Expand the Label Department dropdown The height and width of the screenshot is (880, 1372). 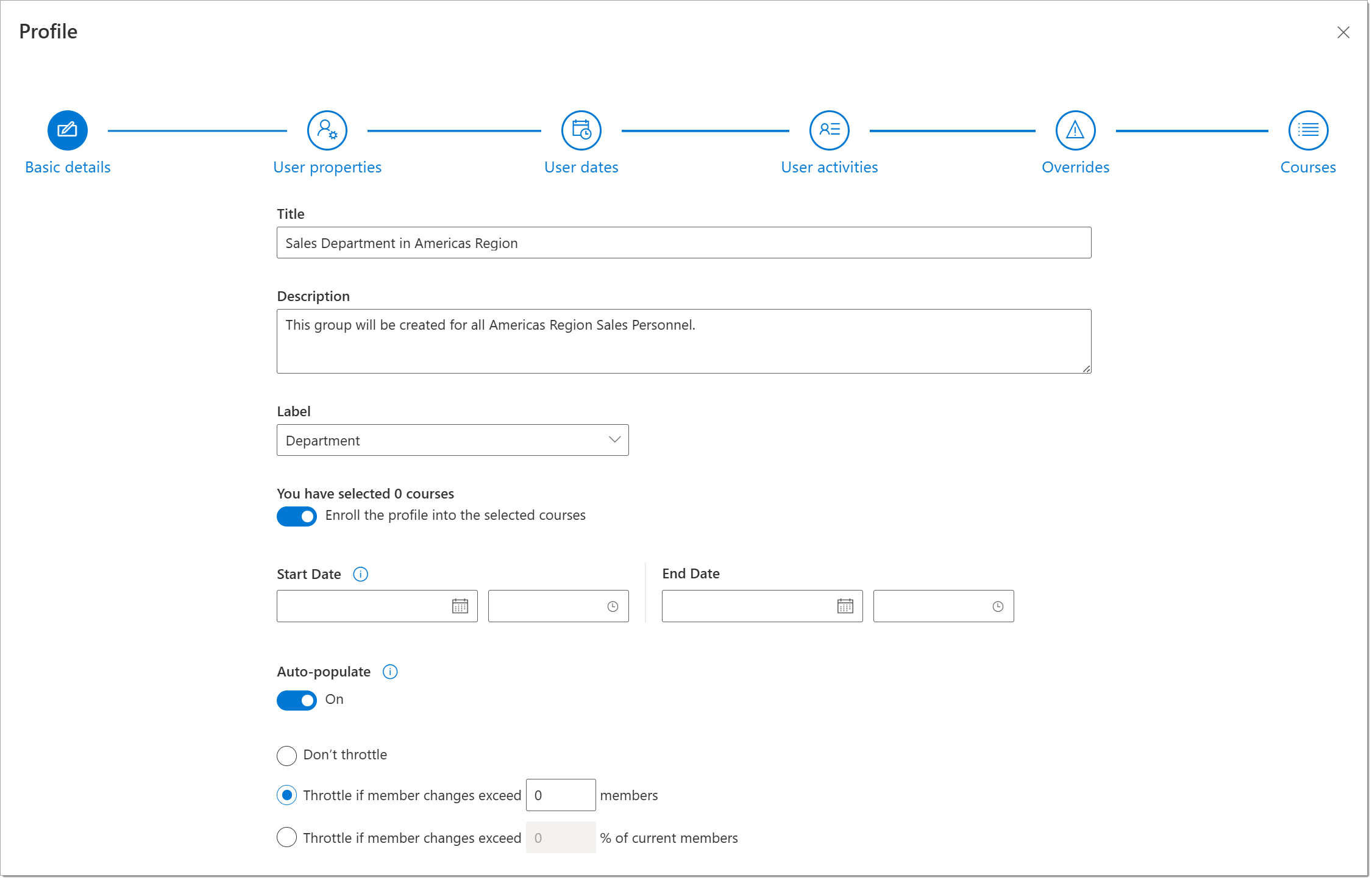click(x=452, y=440)
